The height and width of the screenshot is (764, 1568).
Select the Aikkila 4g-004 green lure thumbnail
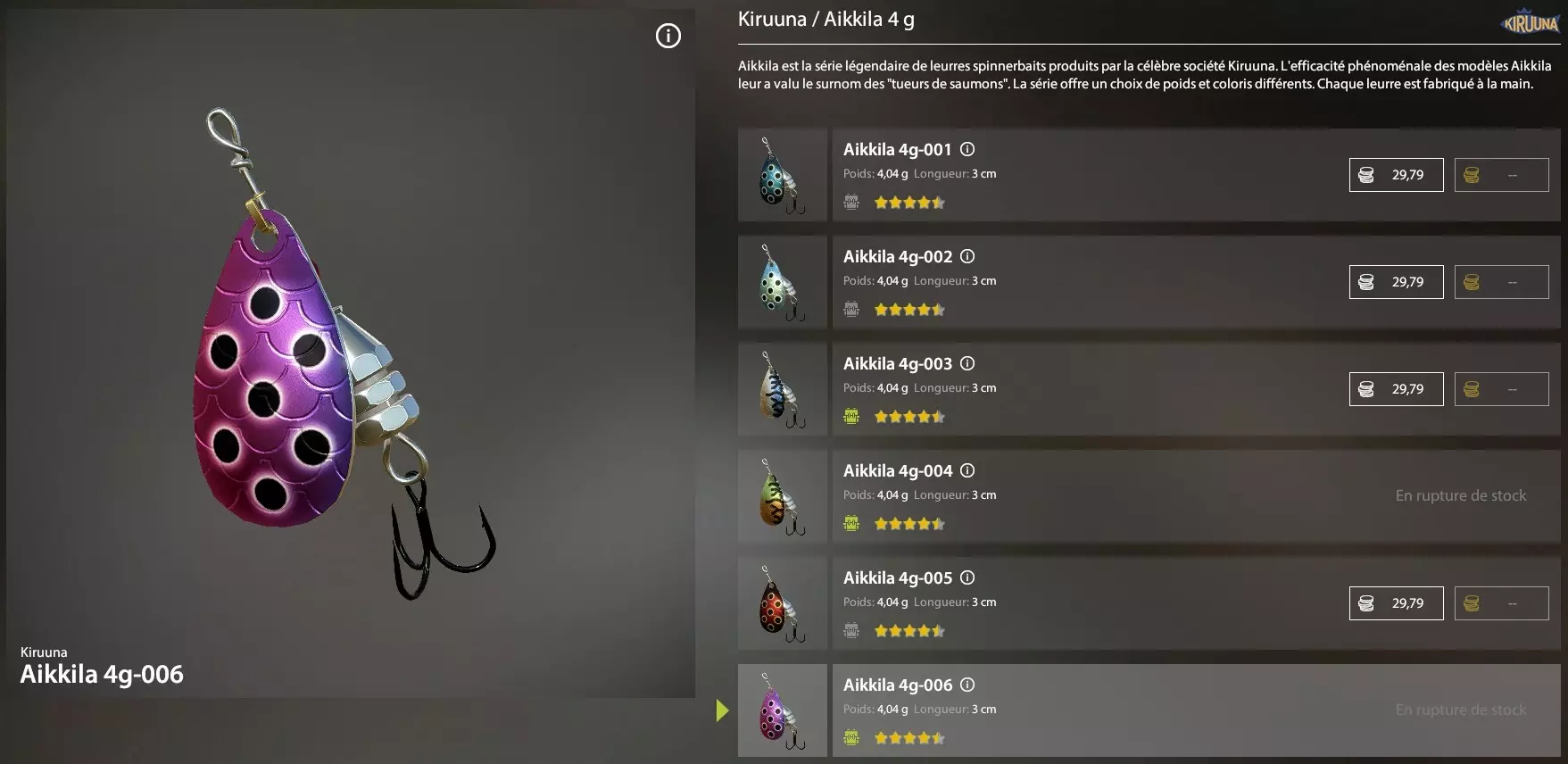tap(783, 496)
